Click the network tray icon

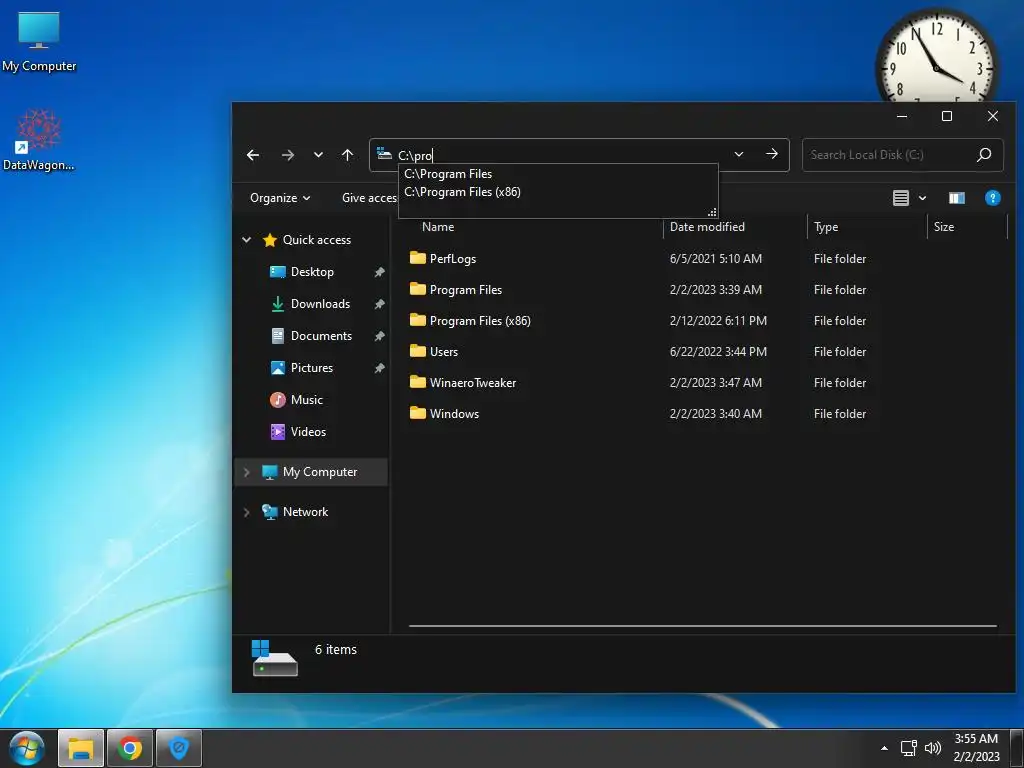coord(908,748)
